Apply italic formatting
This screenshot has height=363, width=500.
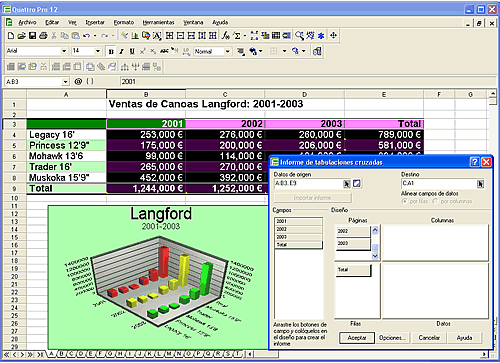point(121,51)
